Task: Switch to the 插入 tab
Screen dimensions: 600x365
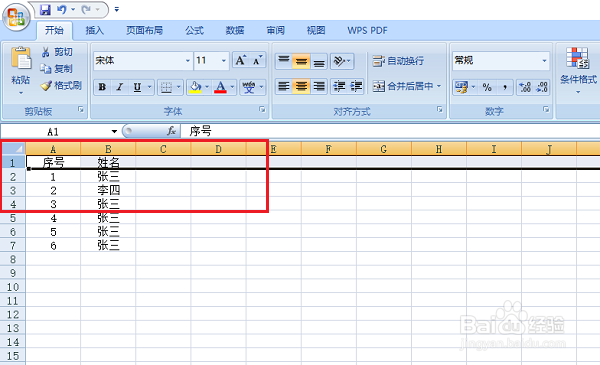Action: coord(95,30)
